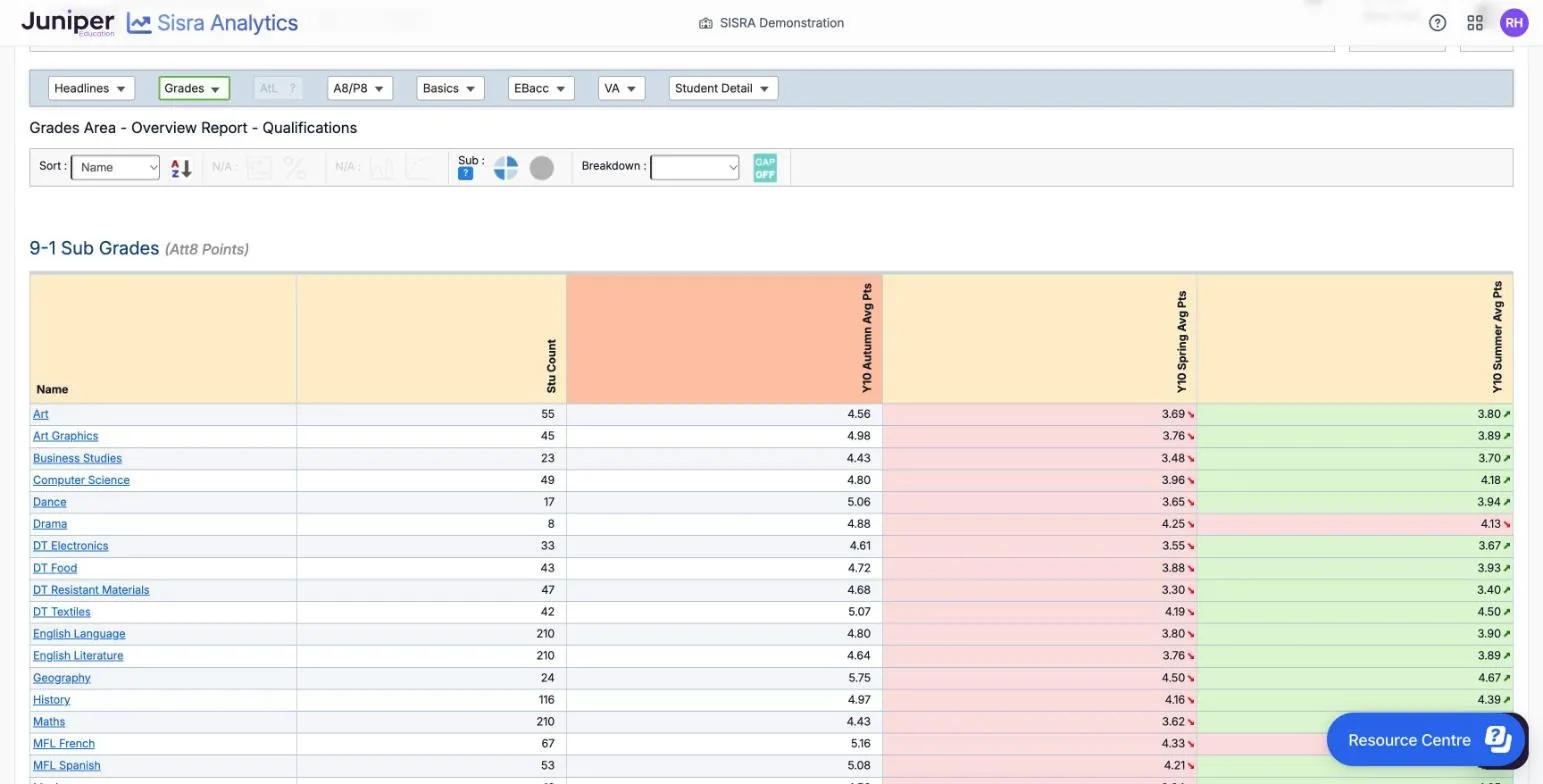Click DT Textiles Autumn value 5.07
The height and width of the screenshot is (784, 1543).
[859, 612]
